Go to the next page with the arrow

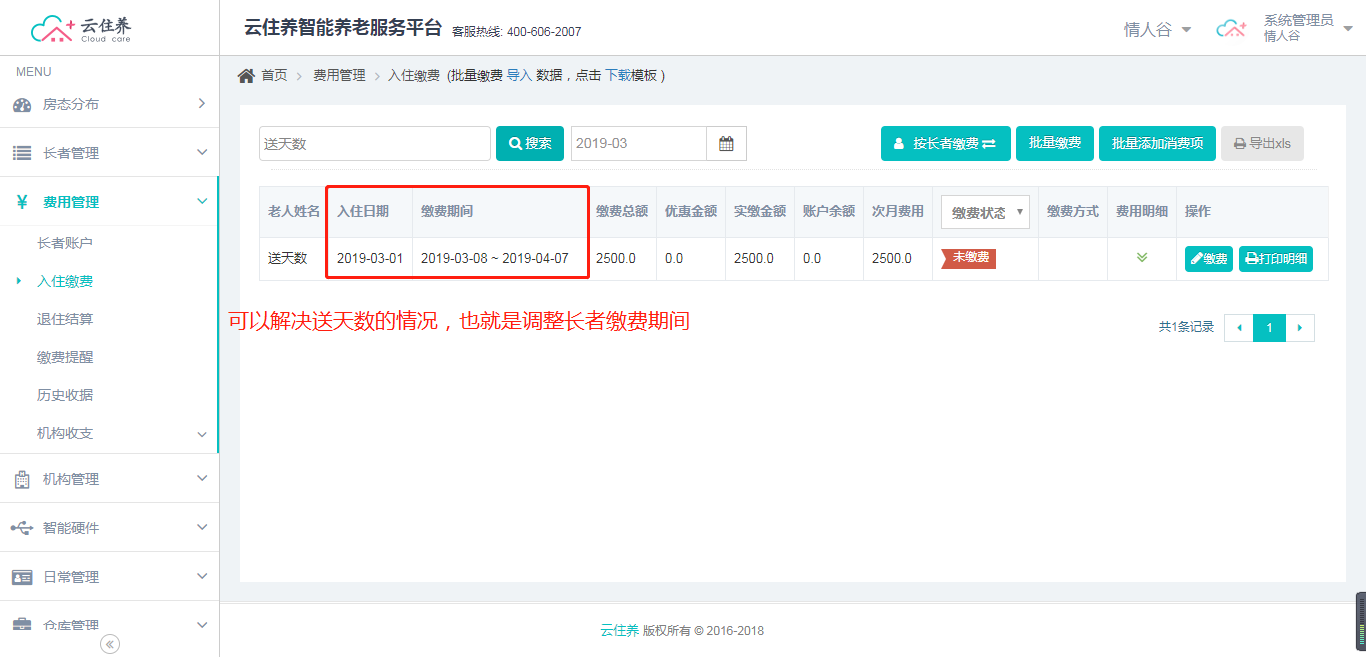1300,328
